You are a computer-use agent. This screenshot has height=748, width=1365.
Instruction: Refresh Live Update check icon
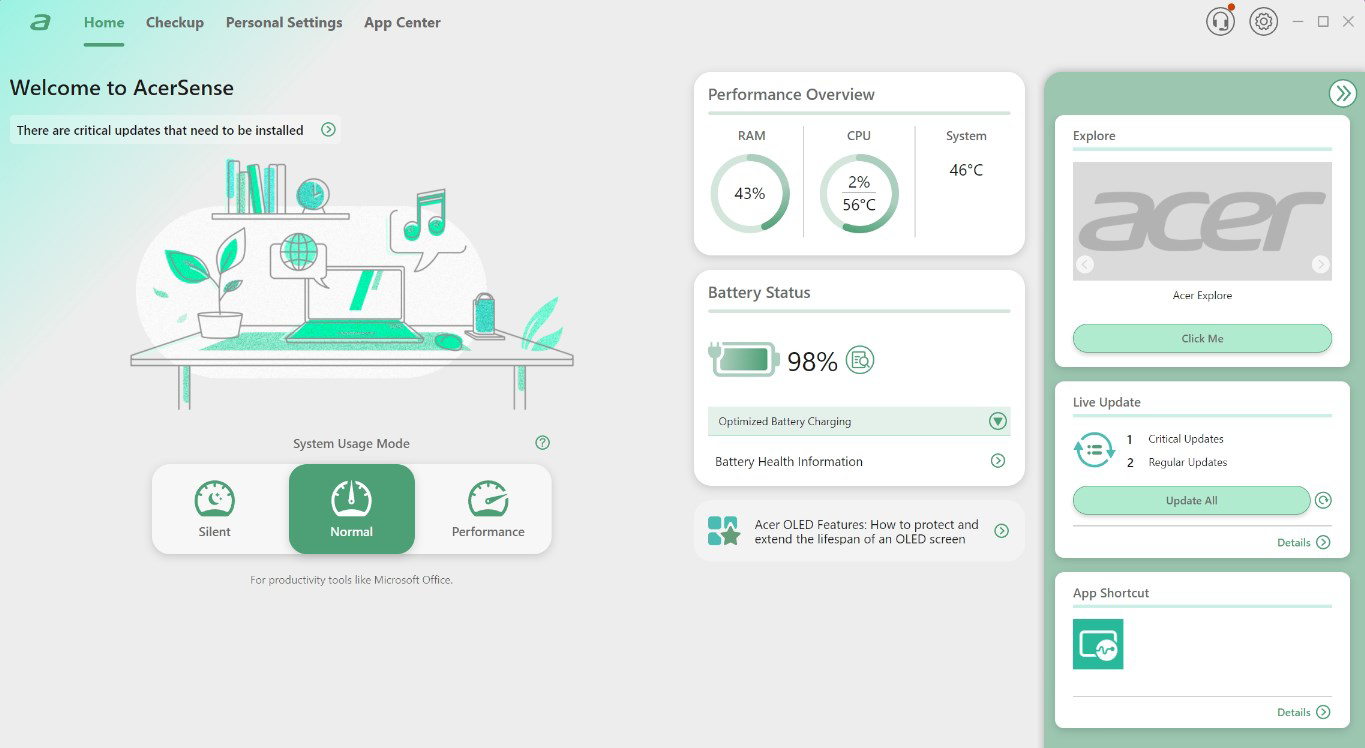(x=1323, y=501)
